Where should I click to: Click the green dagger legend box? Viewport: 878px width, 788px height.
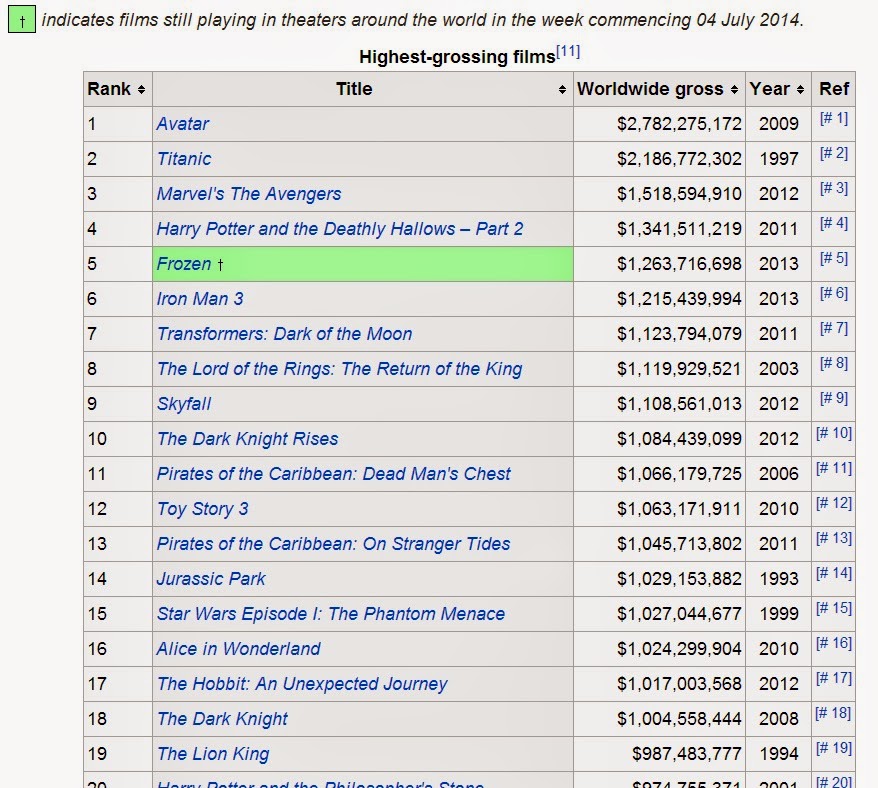point(22,20)
